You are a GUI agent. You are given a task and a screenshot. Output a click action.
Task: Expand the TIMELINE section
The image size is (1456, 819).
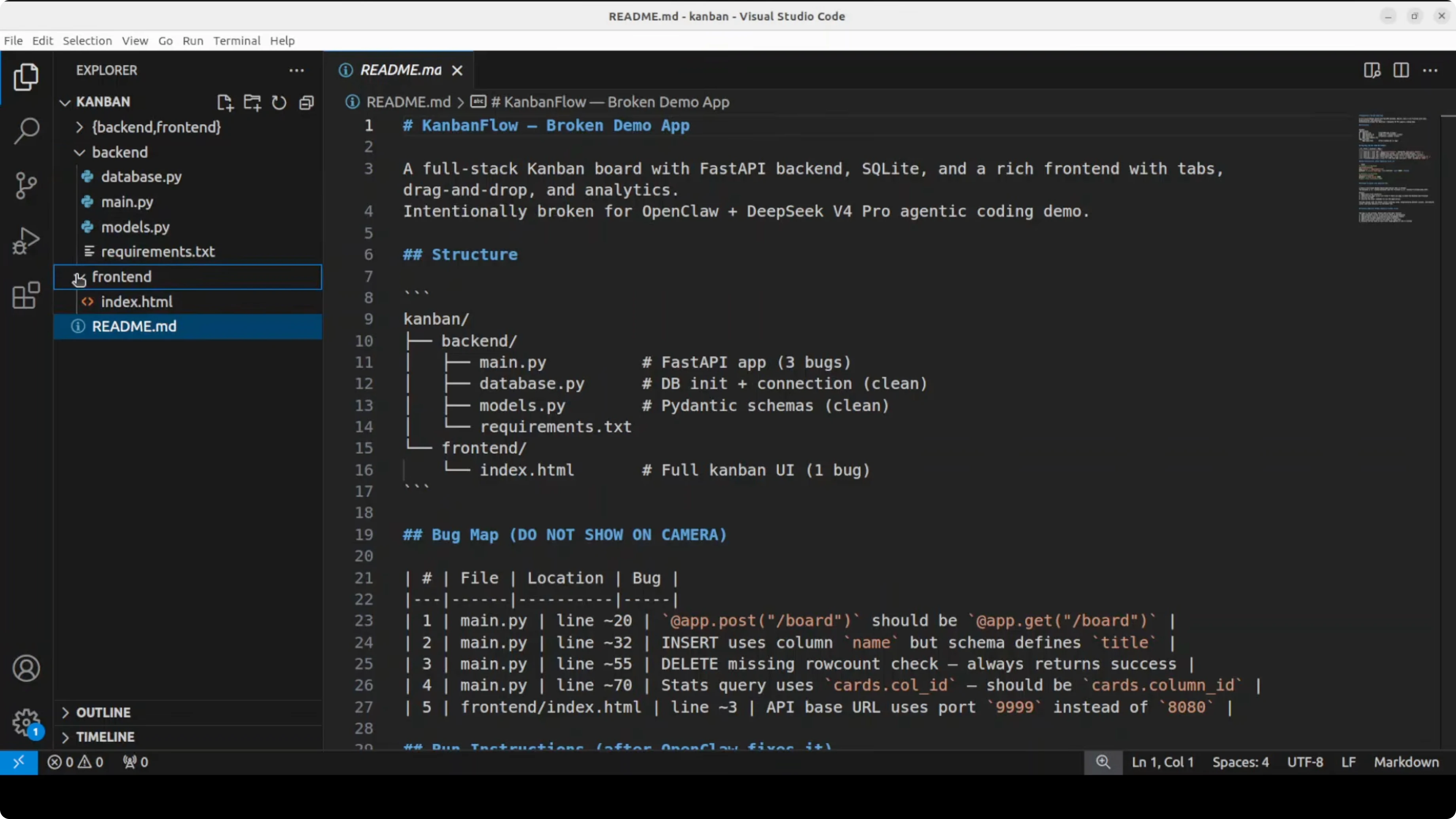[x=105, y=737]
